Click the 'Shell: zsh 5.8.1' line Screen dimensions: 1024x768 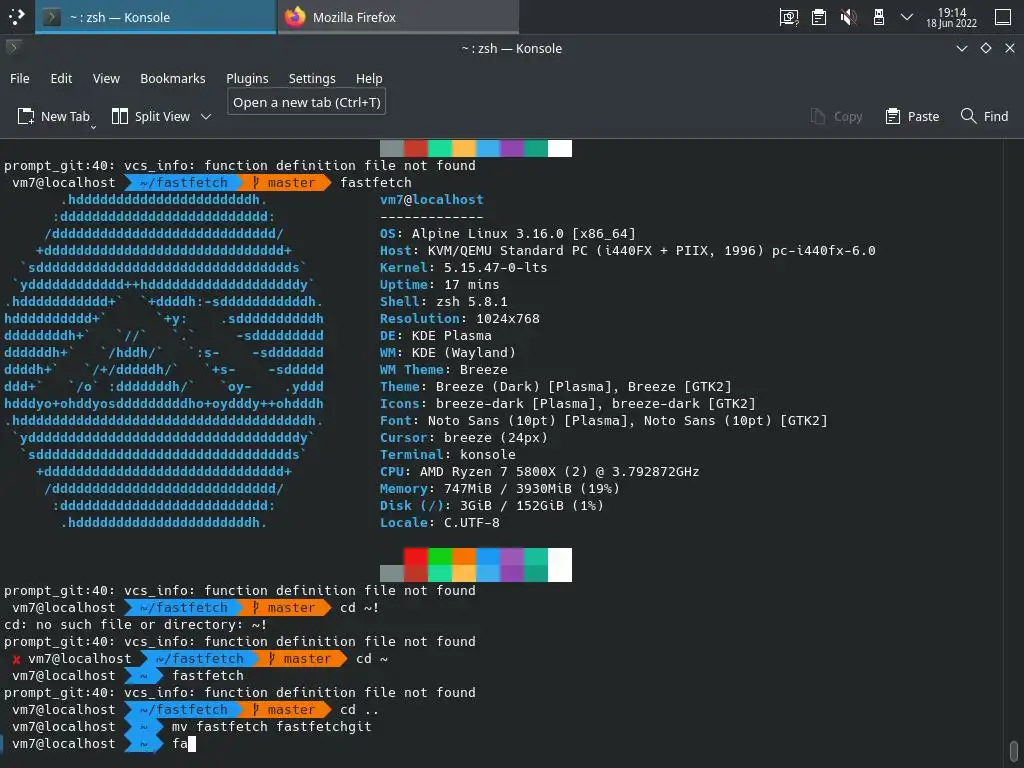tap(443, 301)
